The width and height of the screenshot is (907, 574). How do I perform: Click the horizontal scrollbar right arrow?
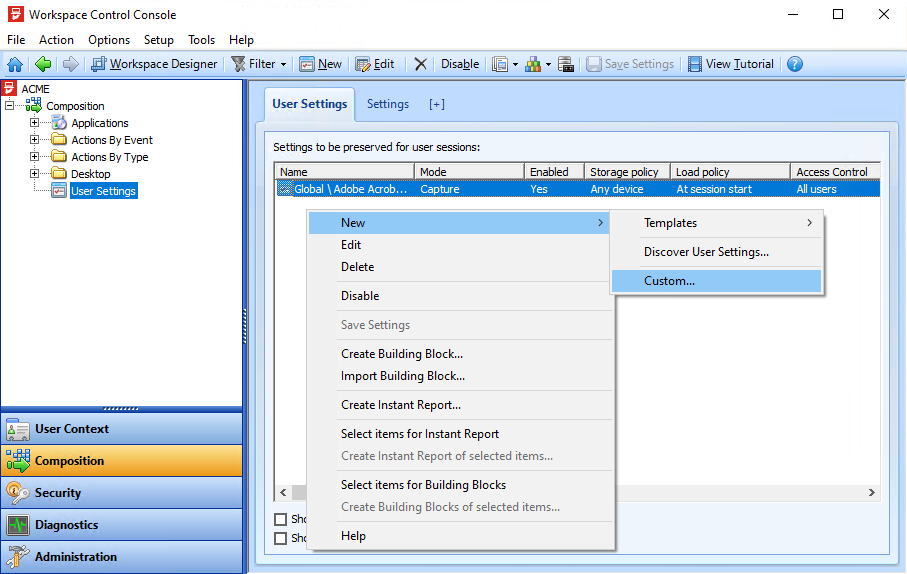click(x=872, y=493)
